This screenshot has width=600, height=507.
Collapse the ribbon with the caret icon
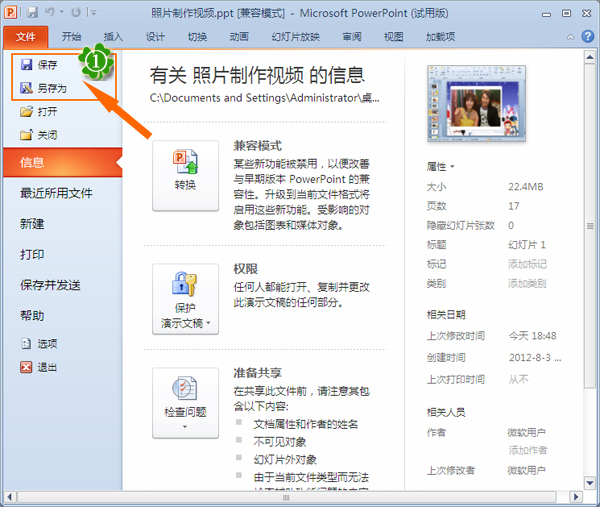570,37
